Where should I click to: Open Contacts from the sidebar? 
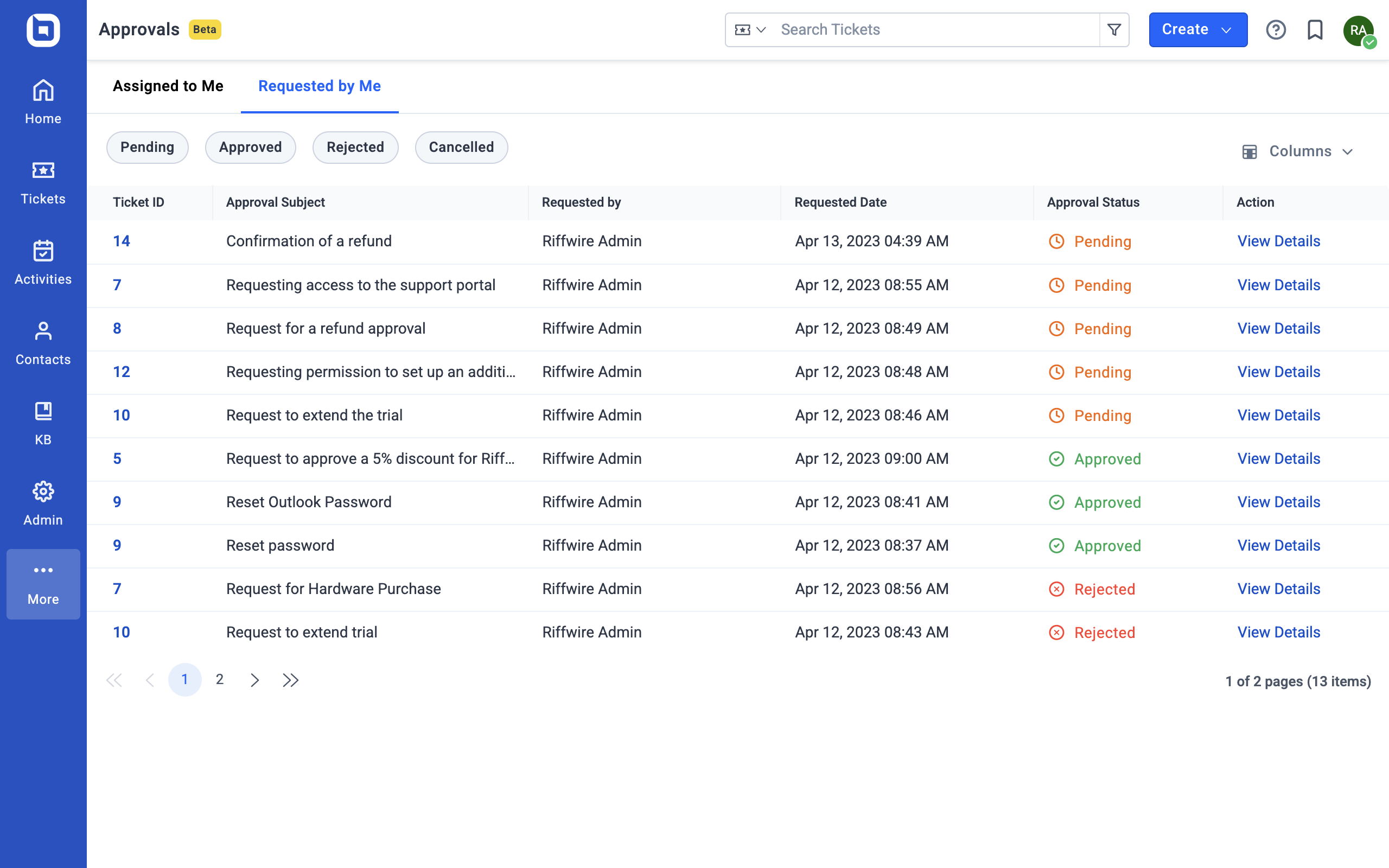click(x=43, y=343)
